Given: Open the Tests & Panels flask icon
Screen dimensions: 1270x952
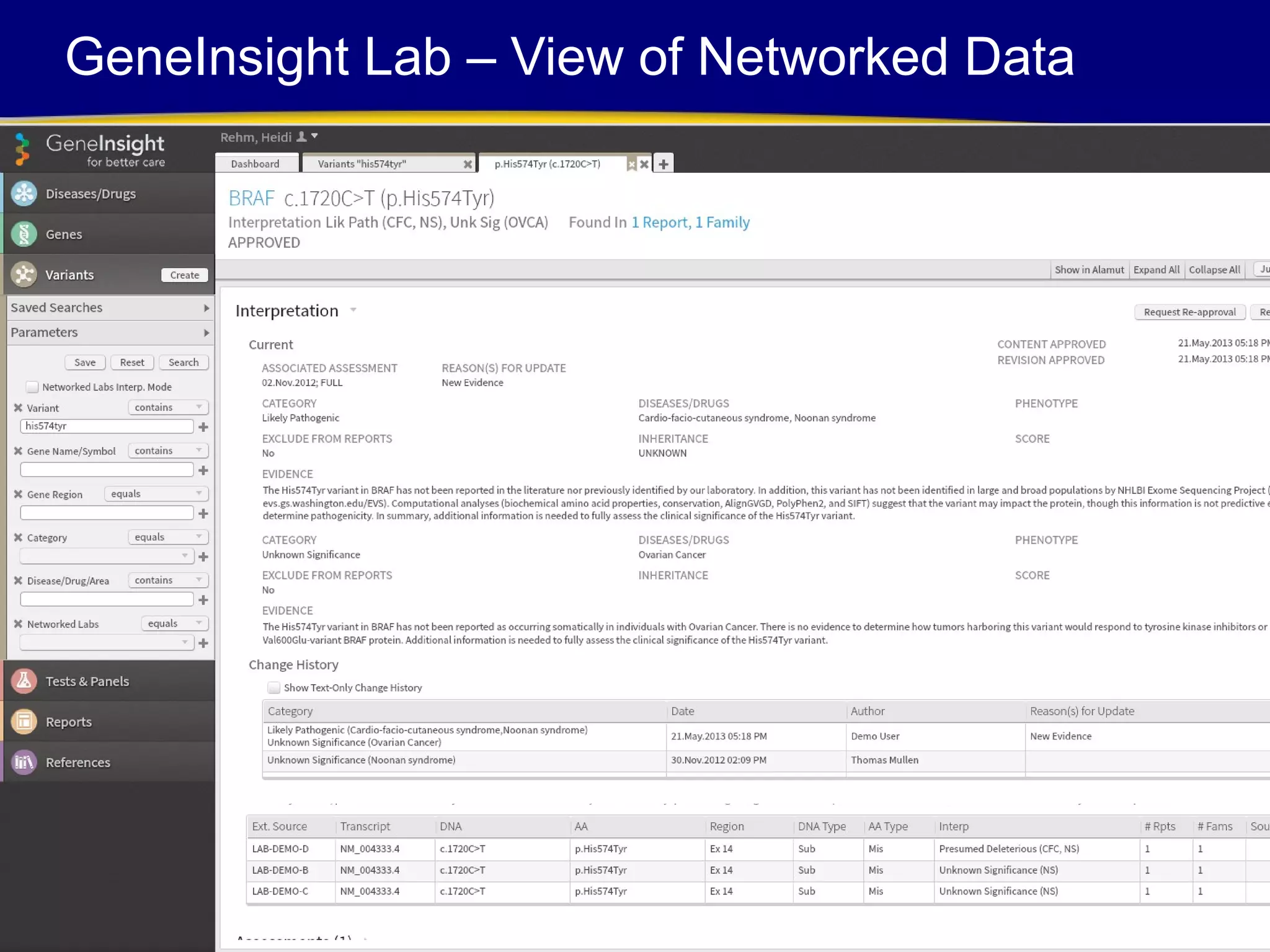Looking at the screenshot, I should (x=24, y=681).
